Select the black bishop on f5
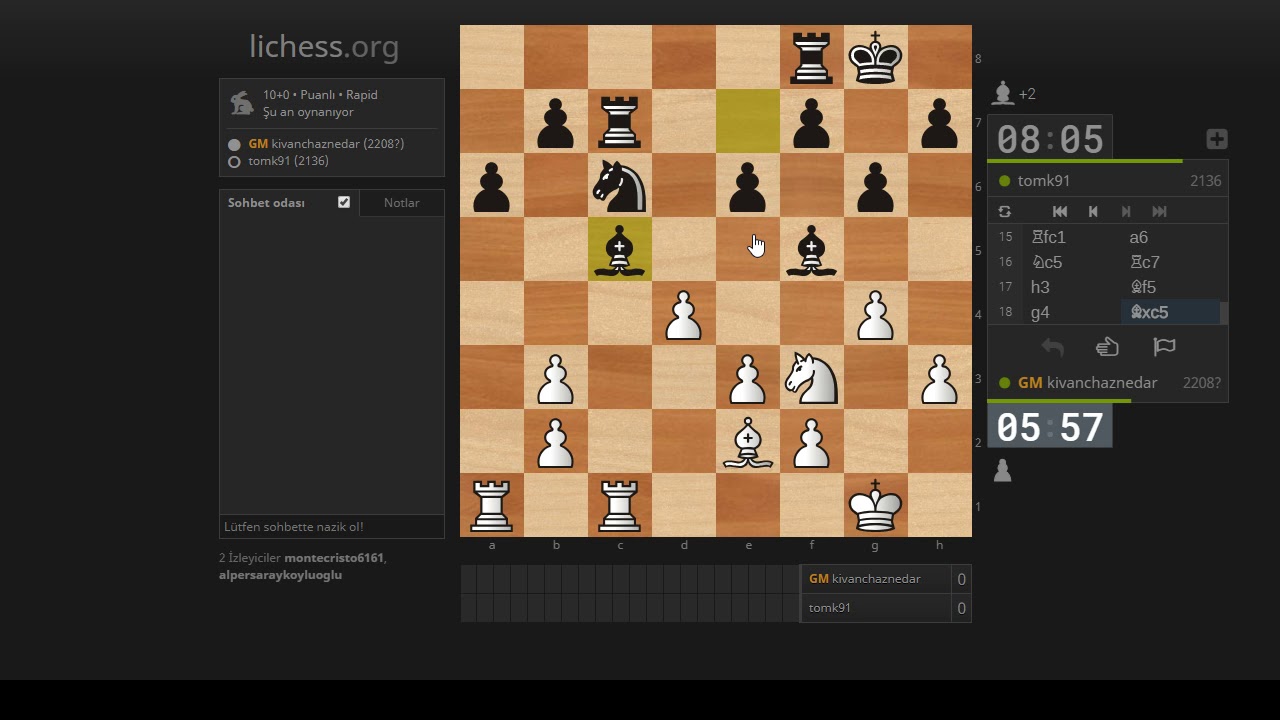The width and height of the screenshot is (1280, 720). [812, 249]
